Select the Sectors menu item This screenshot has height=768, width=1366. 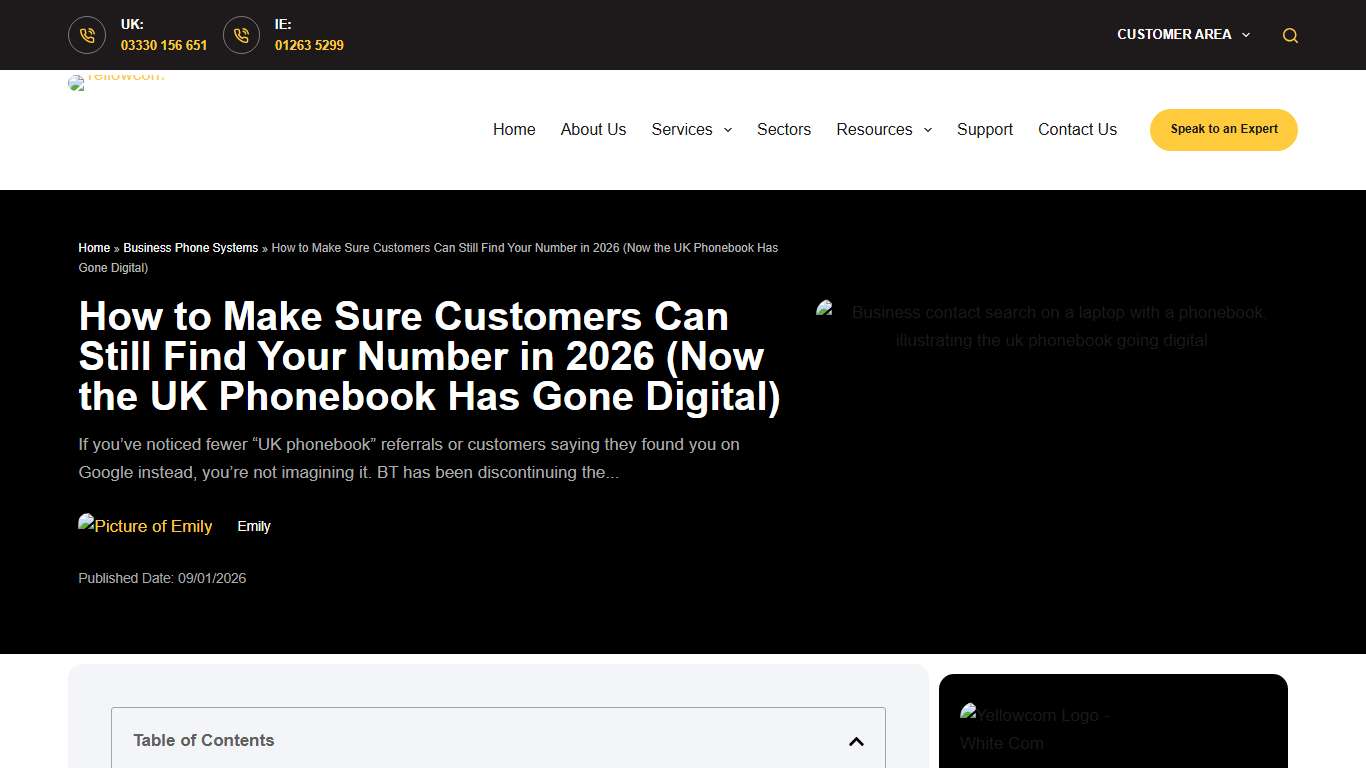coord(784,129)
